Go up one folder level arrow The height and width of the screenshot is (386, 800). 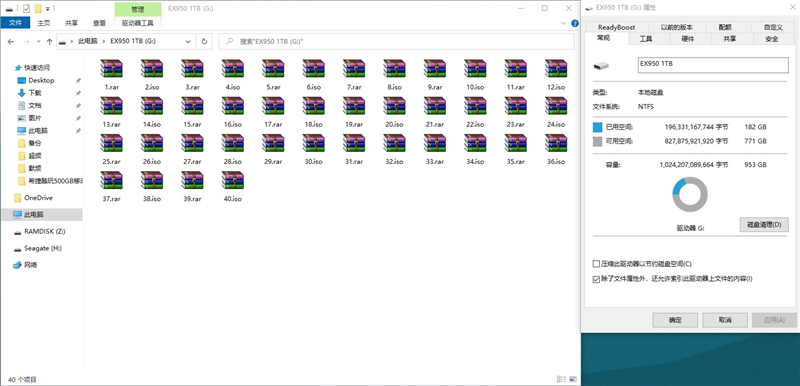[49, 42]
